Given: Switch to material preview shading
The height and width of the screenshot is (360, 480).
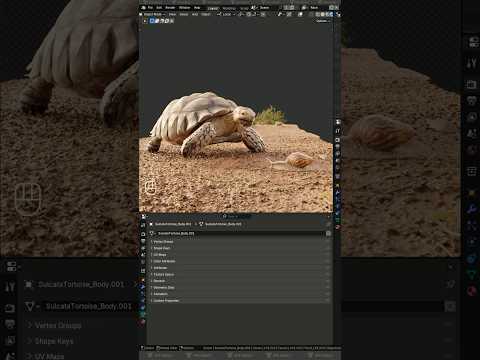Looking at the screenshot, I should [x=327, y=14].
